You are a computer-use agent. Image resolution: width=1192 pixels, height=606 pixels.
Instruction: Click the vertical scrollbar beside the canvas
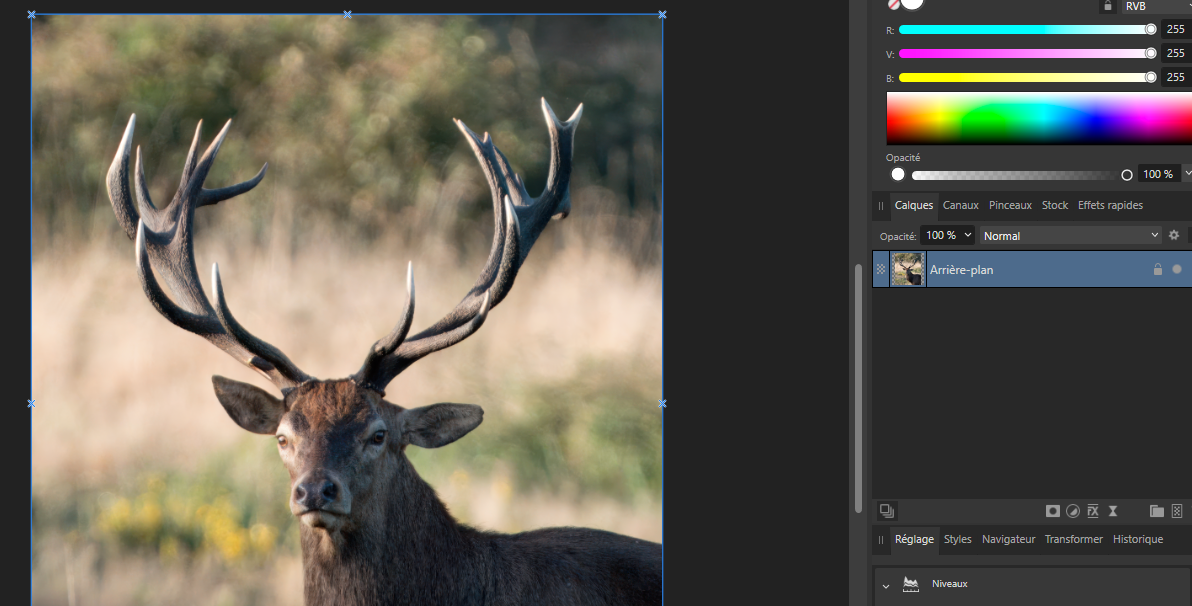[x=858, y=388]
